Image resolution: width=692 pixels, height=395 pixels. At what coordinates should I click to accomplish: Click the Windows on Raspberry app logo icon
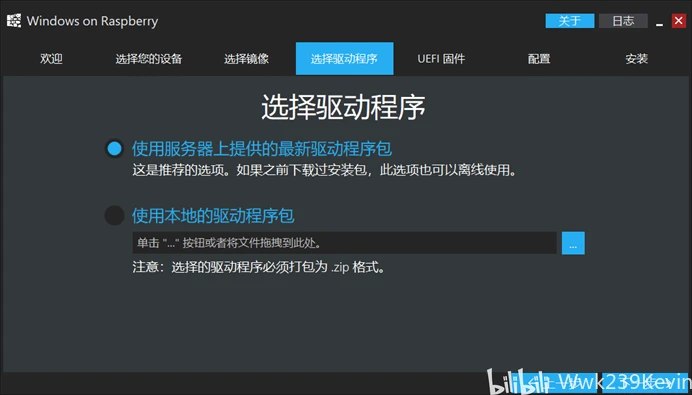click(x=14, y=21)
